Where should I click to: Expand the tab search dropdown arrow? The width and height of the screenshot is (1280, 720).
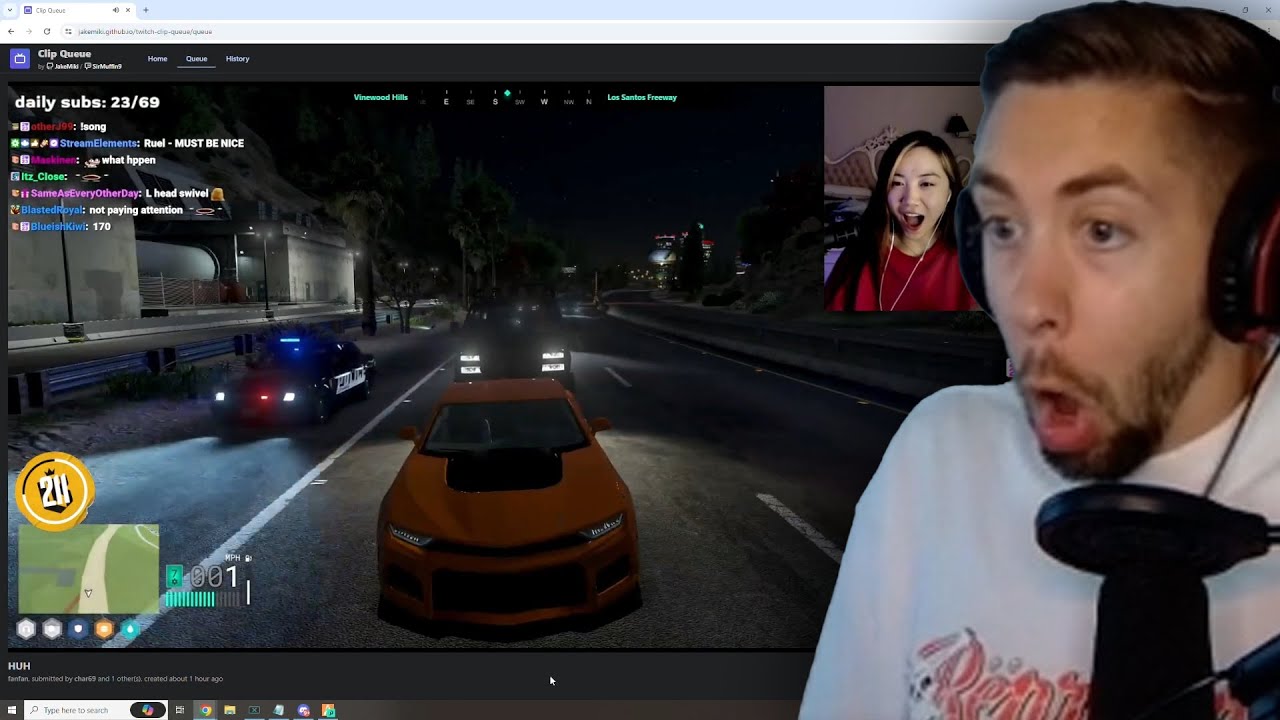10,10
